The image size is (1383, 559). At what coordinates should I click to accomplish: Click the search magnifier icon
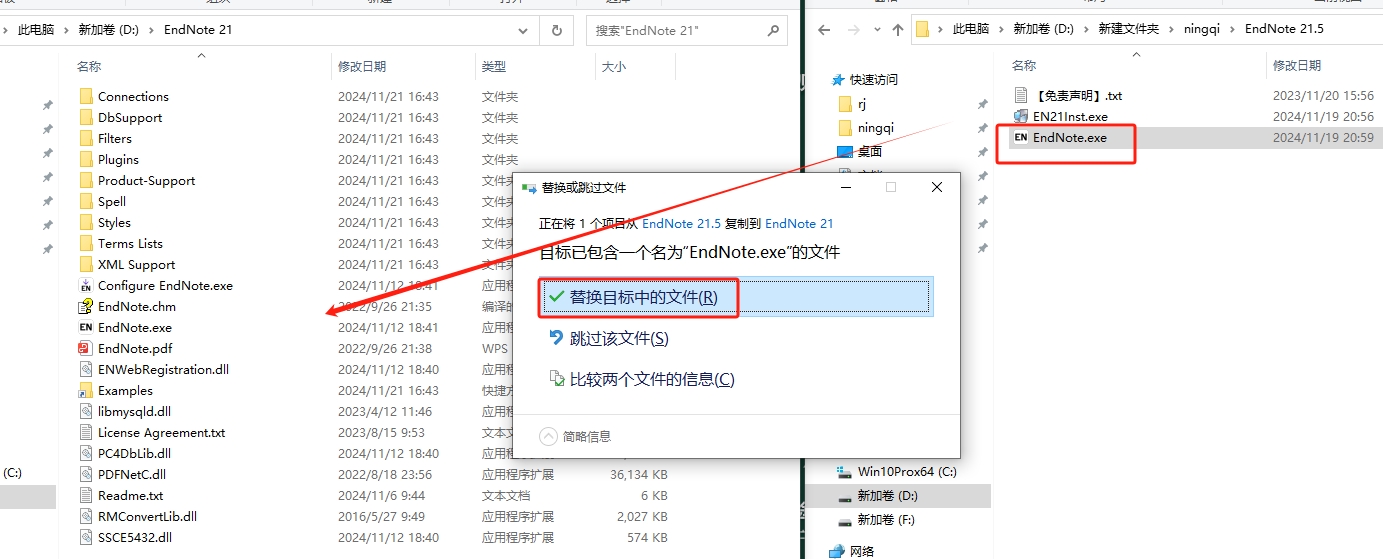[773, 30]
